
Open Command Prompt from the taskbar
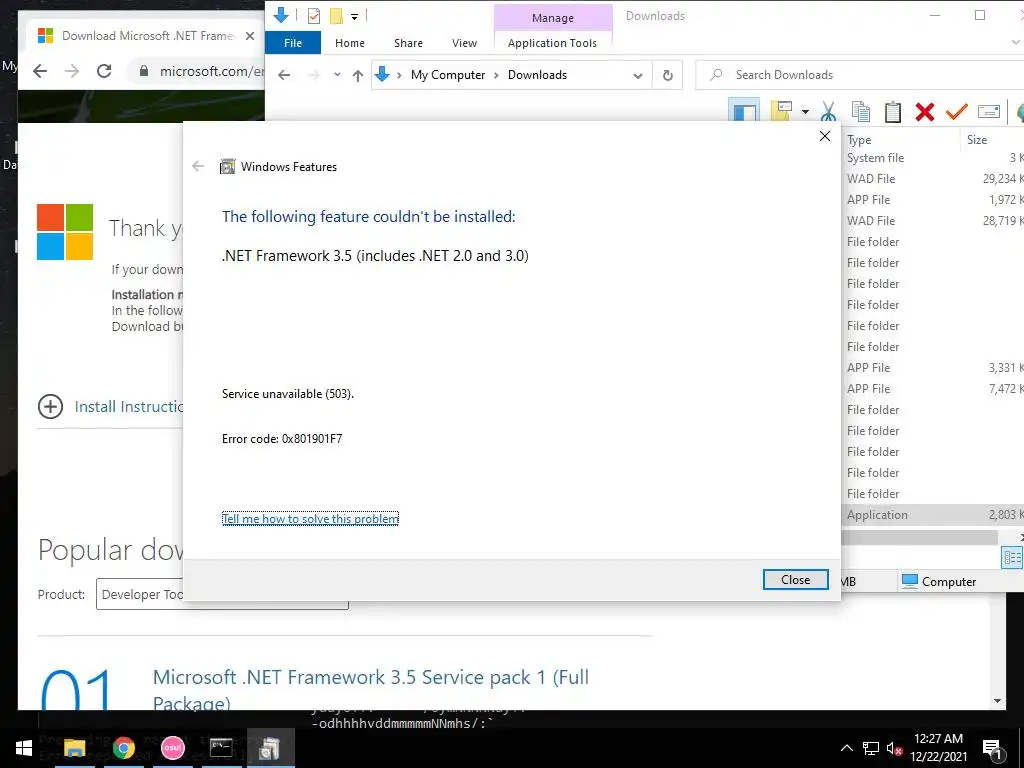point(221,748)
